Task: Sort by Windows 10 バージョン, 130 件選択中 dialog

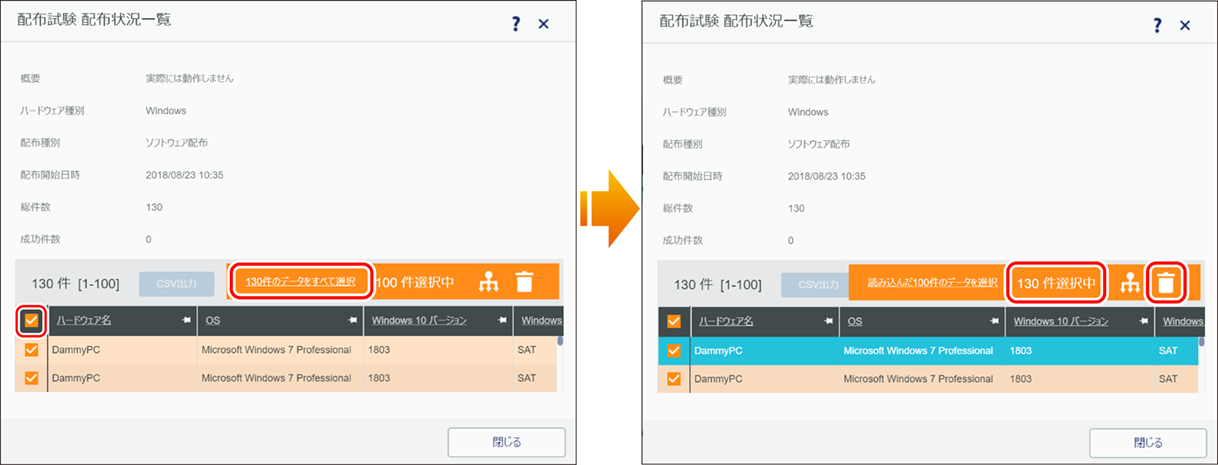Action: pyautogui.click(x=1059, y=321)
